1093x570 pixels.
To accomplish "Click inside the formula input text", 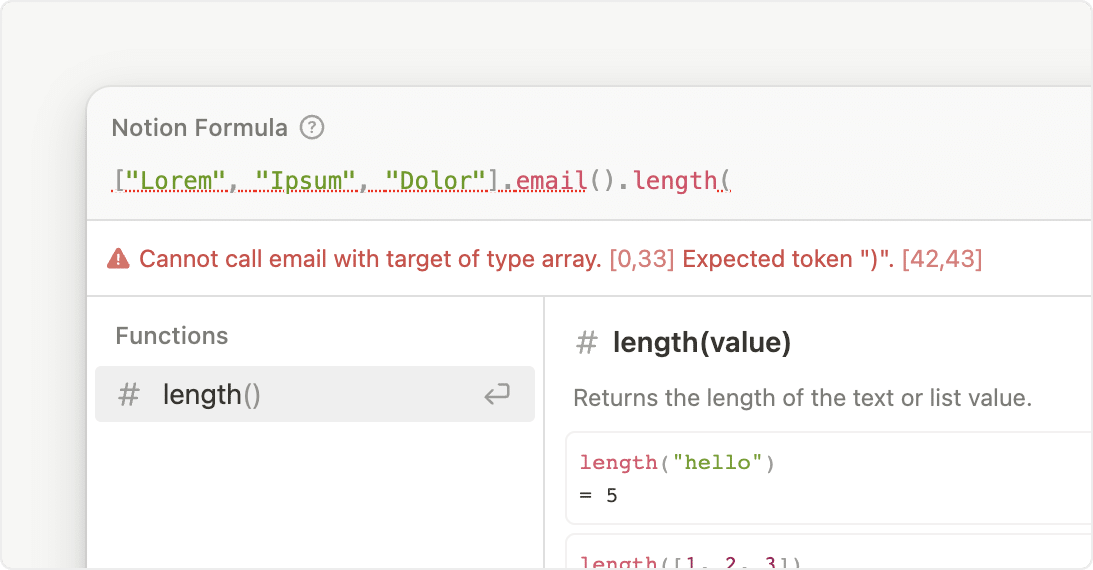I will click(x=421, y=181).
